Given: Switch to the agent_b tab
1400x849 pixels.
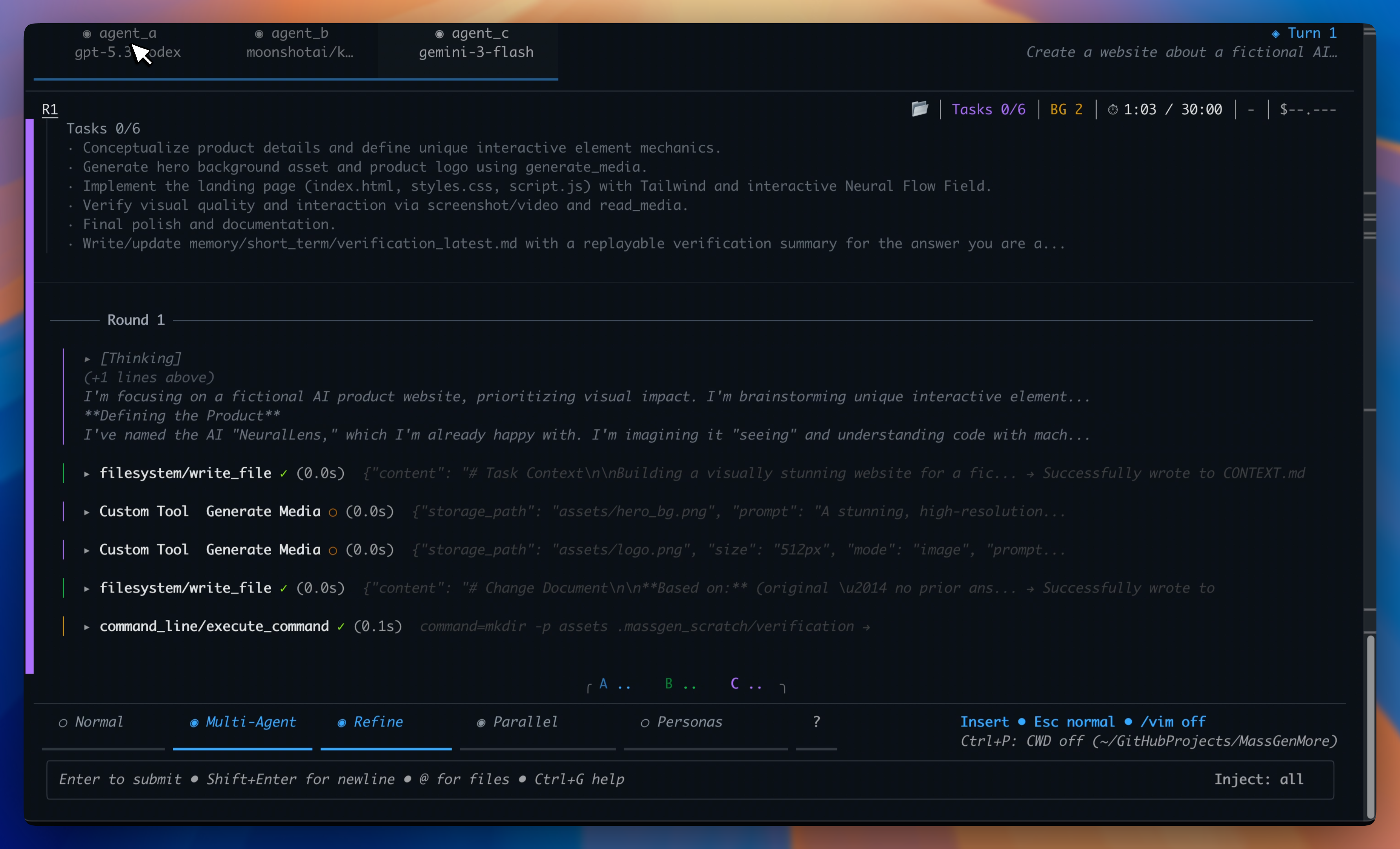Looking at the screenshot, I should tap(299, 42).
